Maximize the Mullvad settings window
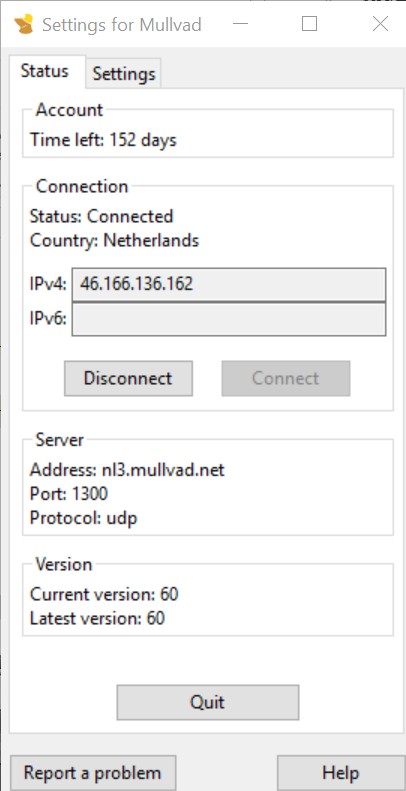406x791 pixels. tap(309, 24)
